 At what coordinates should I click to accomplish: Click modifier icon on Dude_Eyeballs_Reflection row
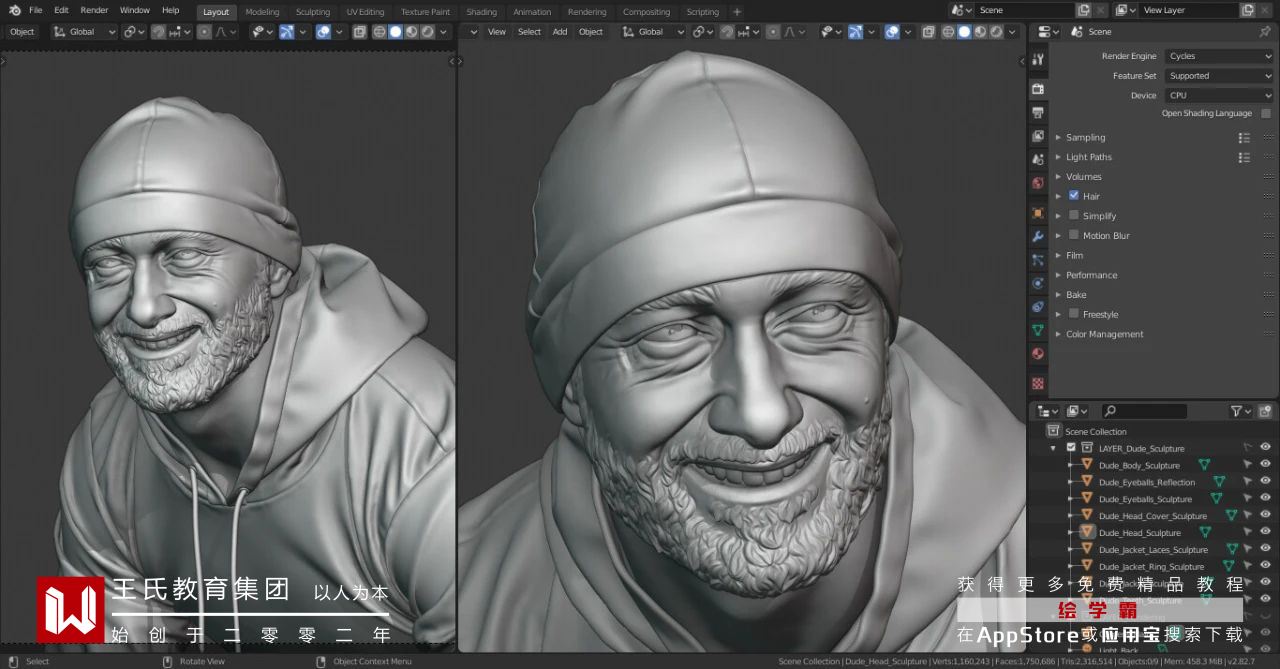[1218, 482]
